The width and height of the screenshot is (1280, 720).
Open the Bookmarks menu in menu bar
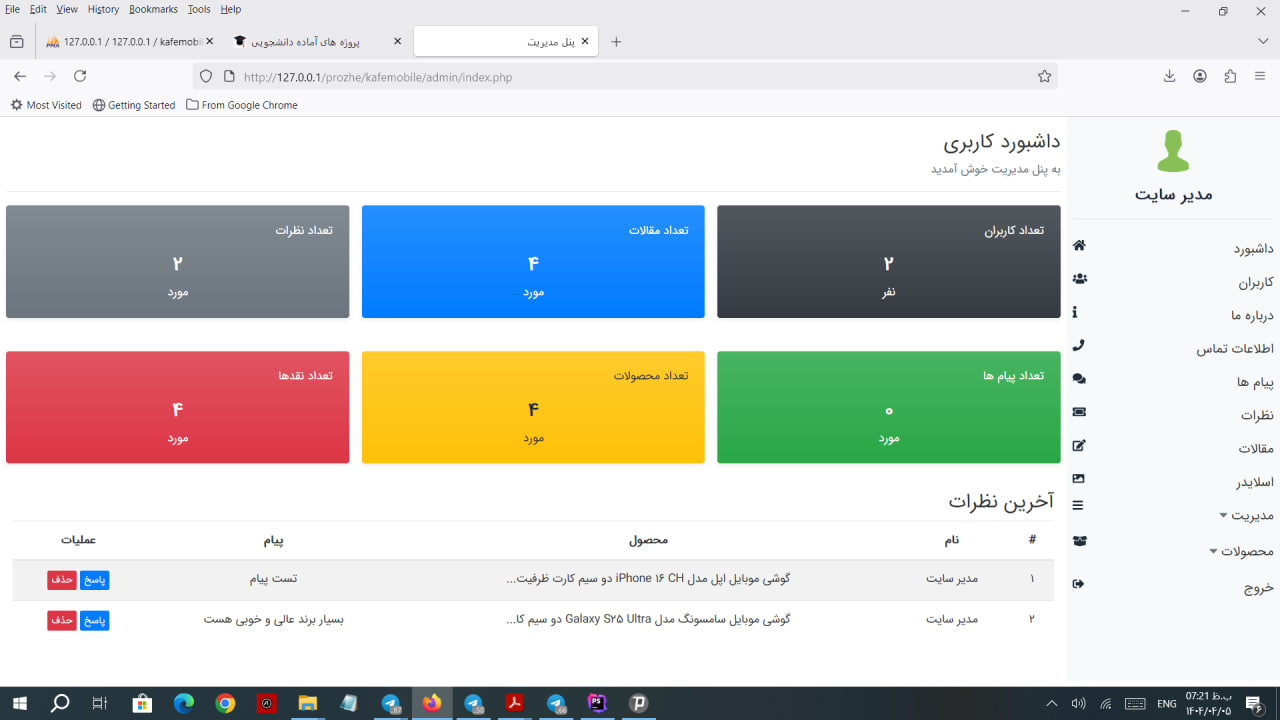(153, 9)
